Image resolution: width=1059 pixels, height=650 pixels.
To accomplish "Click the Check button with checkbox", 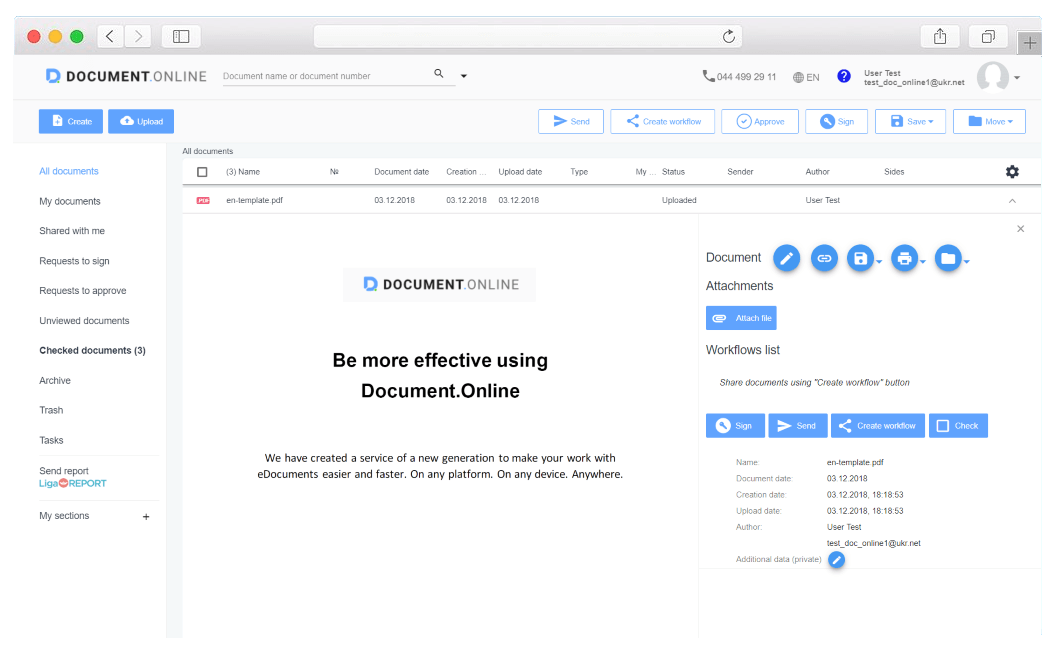I will [x=957, y=426].
